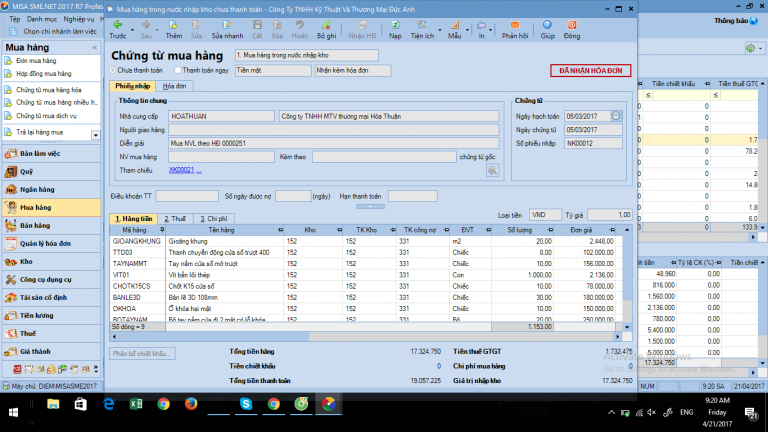Click the Số phiếu nhập field NK00012
Image resolution: width=768 pixels, height=432 pixels.
pyautogui.click(x=593, y=143)
